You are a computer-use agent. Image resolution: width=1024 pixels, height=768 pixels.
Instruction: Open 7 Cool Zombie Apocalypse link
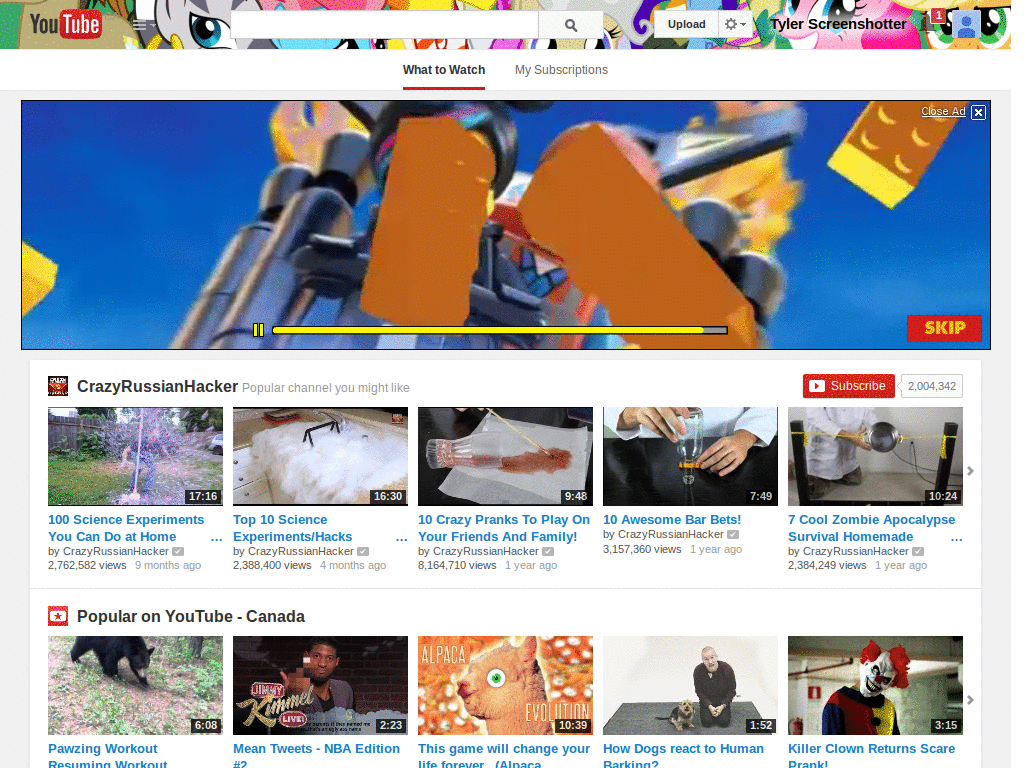[871, 528]
